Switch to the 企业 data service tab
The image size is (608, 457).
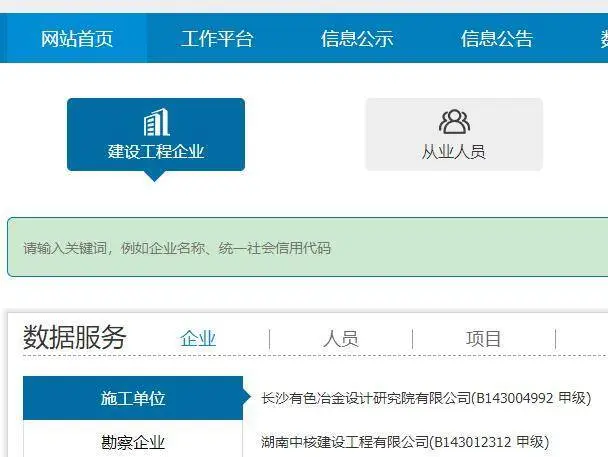tap(198, 338)
